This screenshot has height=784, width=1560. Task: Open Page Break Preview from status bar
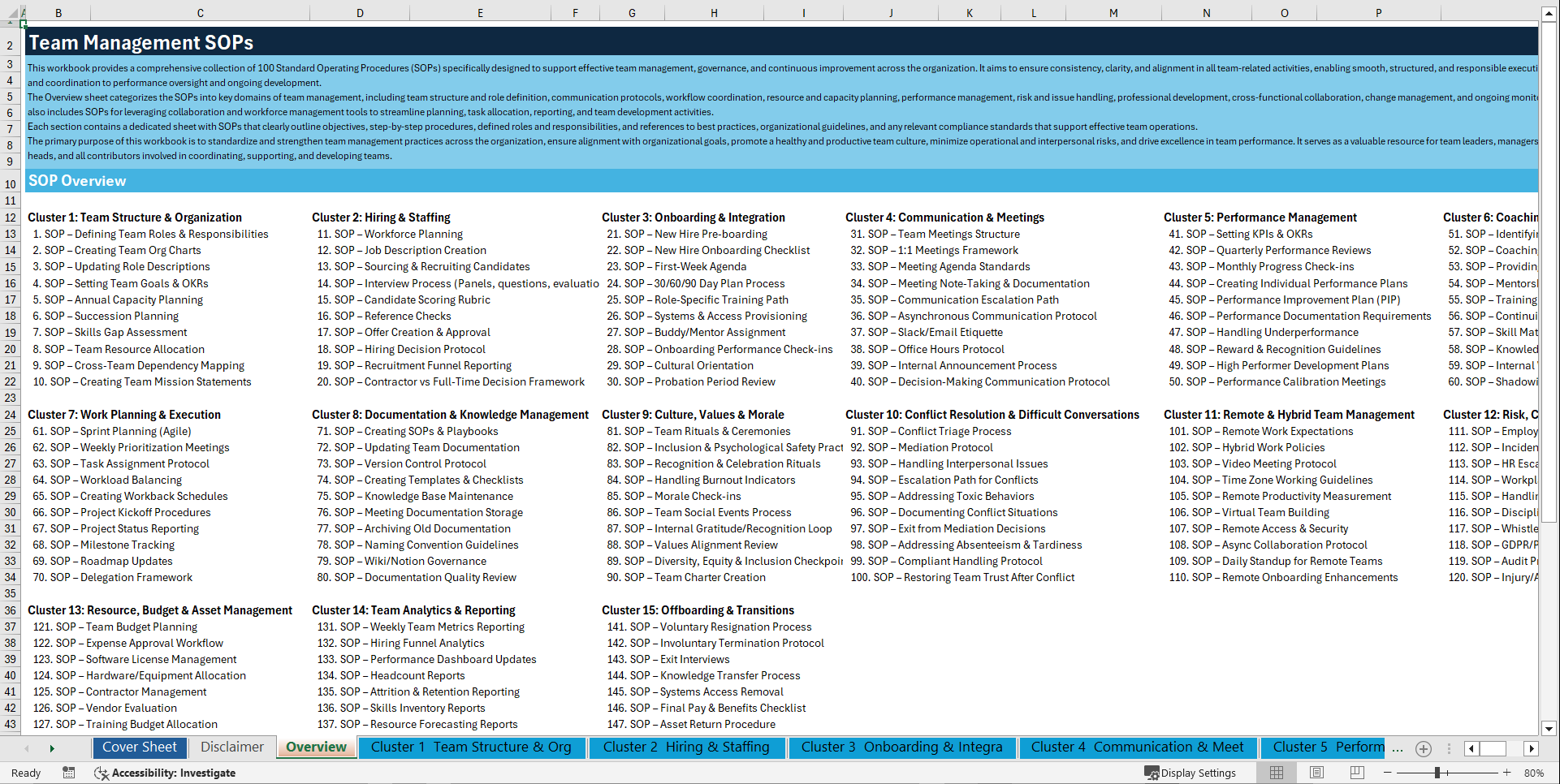[1355, 773]
